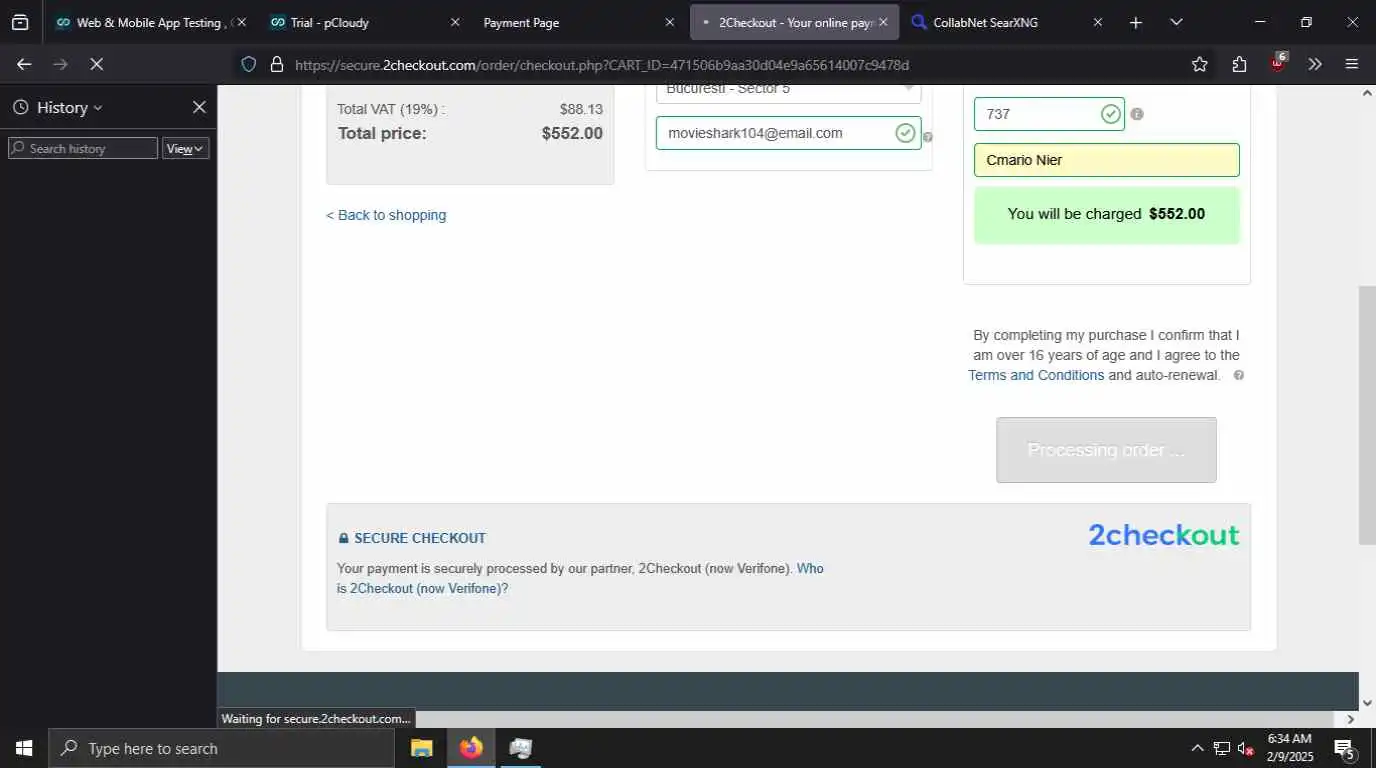Screen dimensions: 1376x768
Task: Click the muted volume tray icon
Action: tap(1246, 748)
